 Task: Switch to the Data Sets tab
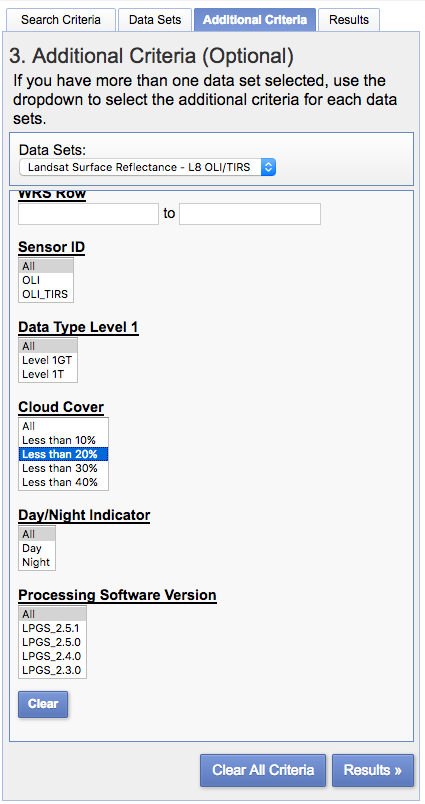(155, 20)
